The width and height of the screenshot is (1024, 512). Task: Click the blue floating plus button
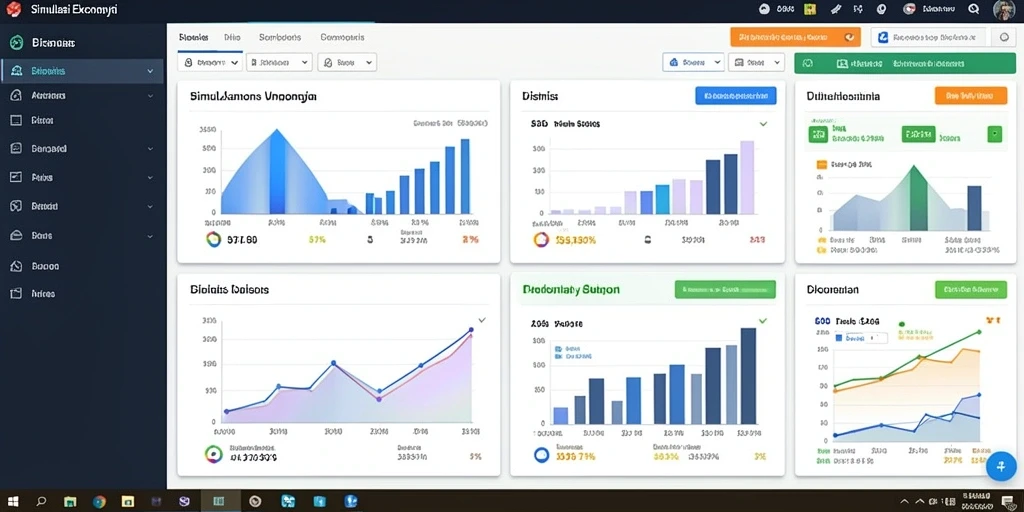[999, 466]
